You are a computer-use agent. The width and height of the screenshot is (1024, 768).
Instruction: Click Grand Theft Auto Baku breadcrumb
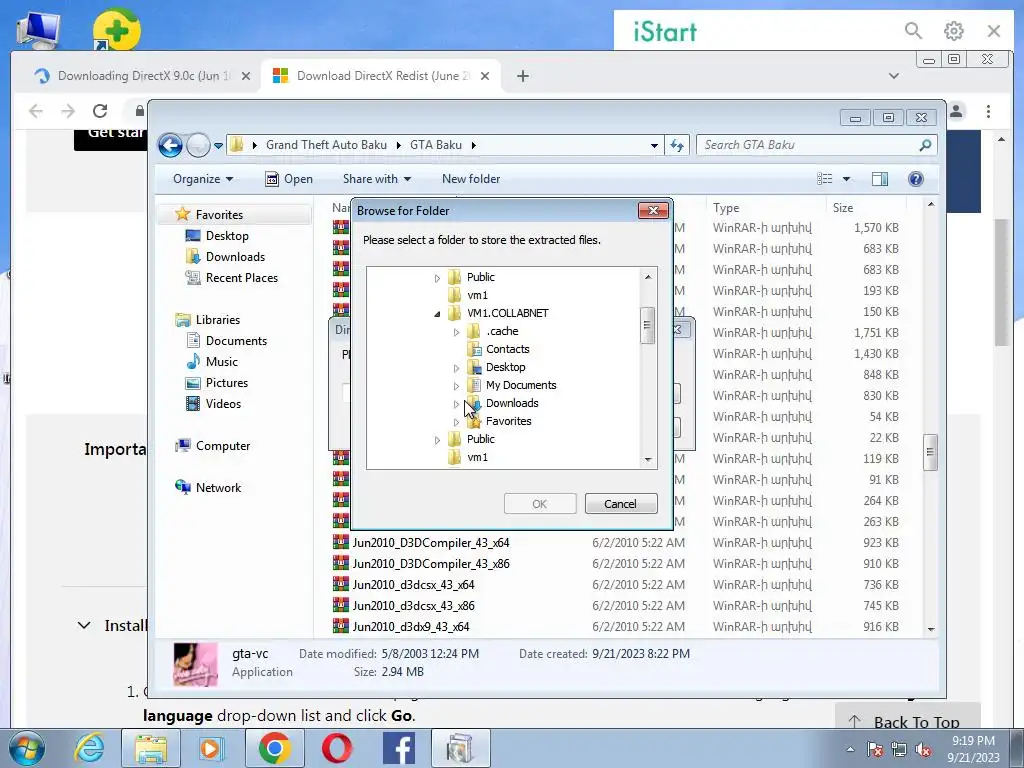326,145
